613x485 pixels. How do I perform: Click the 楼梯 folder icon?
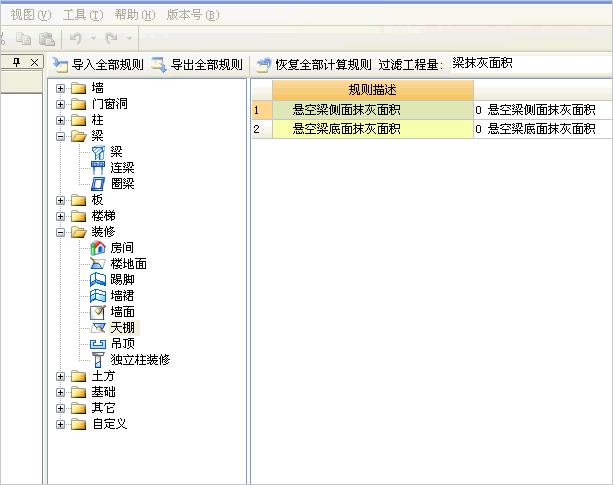point(79,217)
